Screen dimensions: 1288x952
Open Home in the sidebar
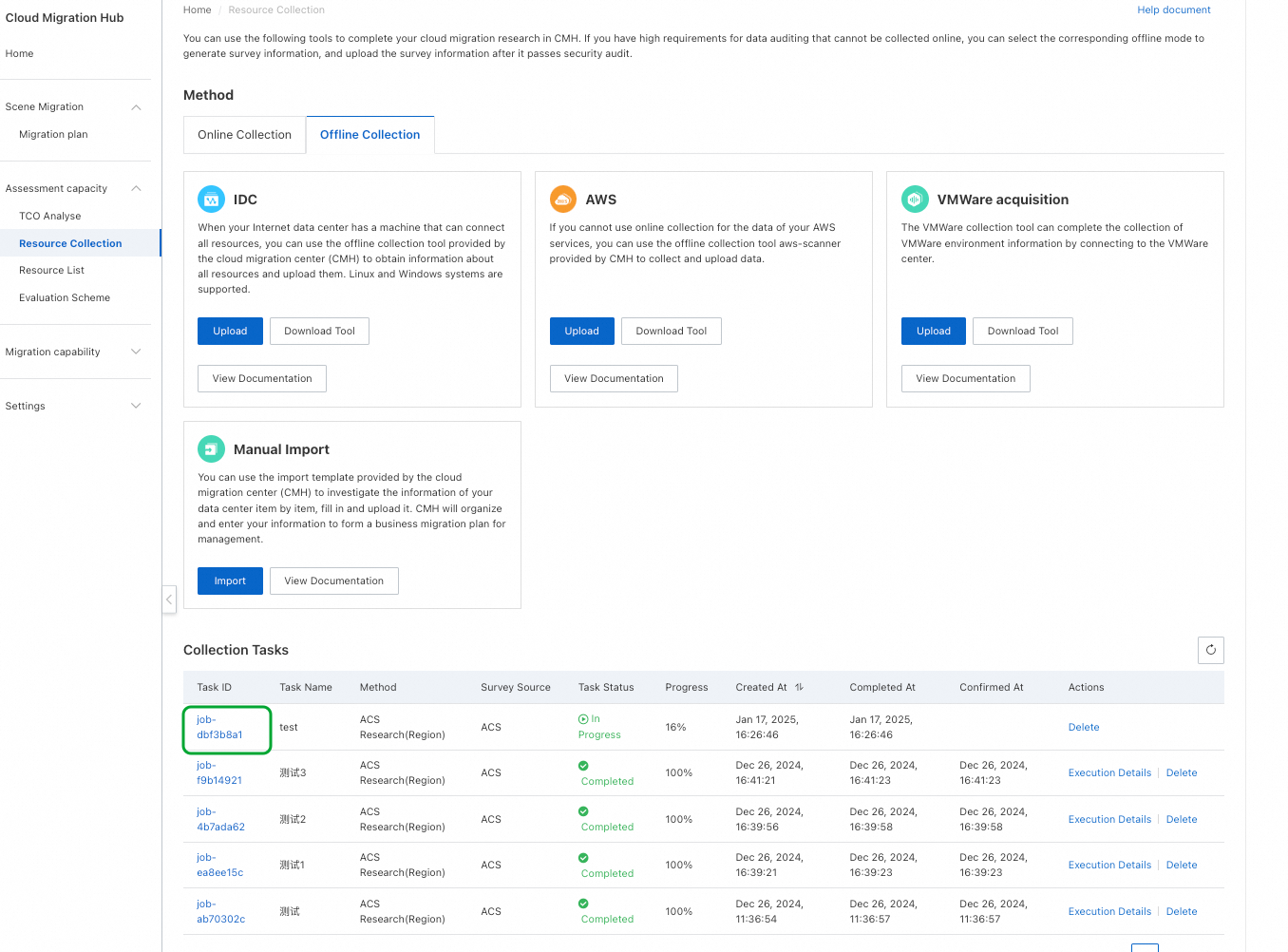click(19, 54)
